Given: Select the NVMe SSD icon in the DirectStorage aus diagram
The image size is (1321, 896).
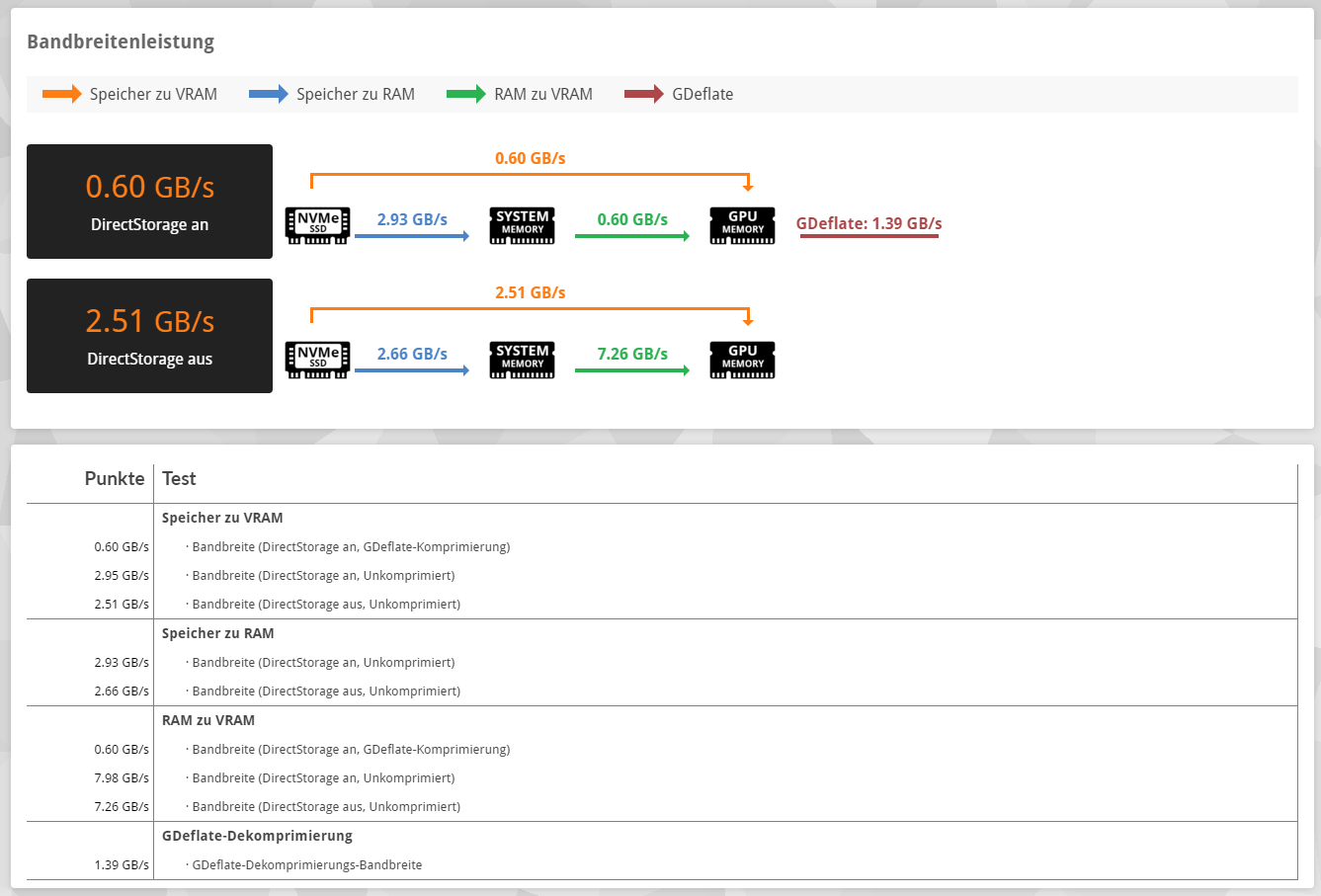Looking at the screenshot, I should (317, 360).
